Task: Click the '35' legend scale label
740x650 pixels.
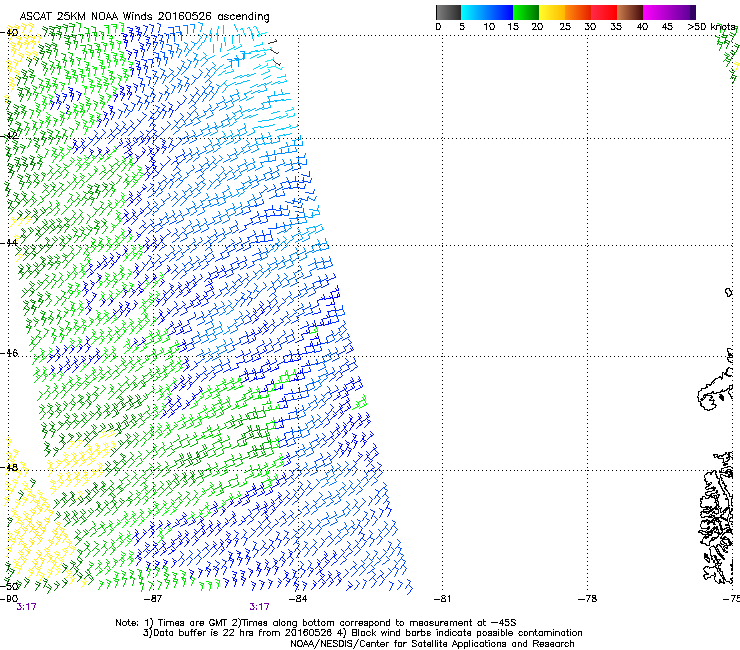Action: [616, 27]
